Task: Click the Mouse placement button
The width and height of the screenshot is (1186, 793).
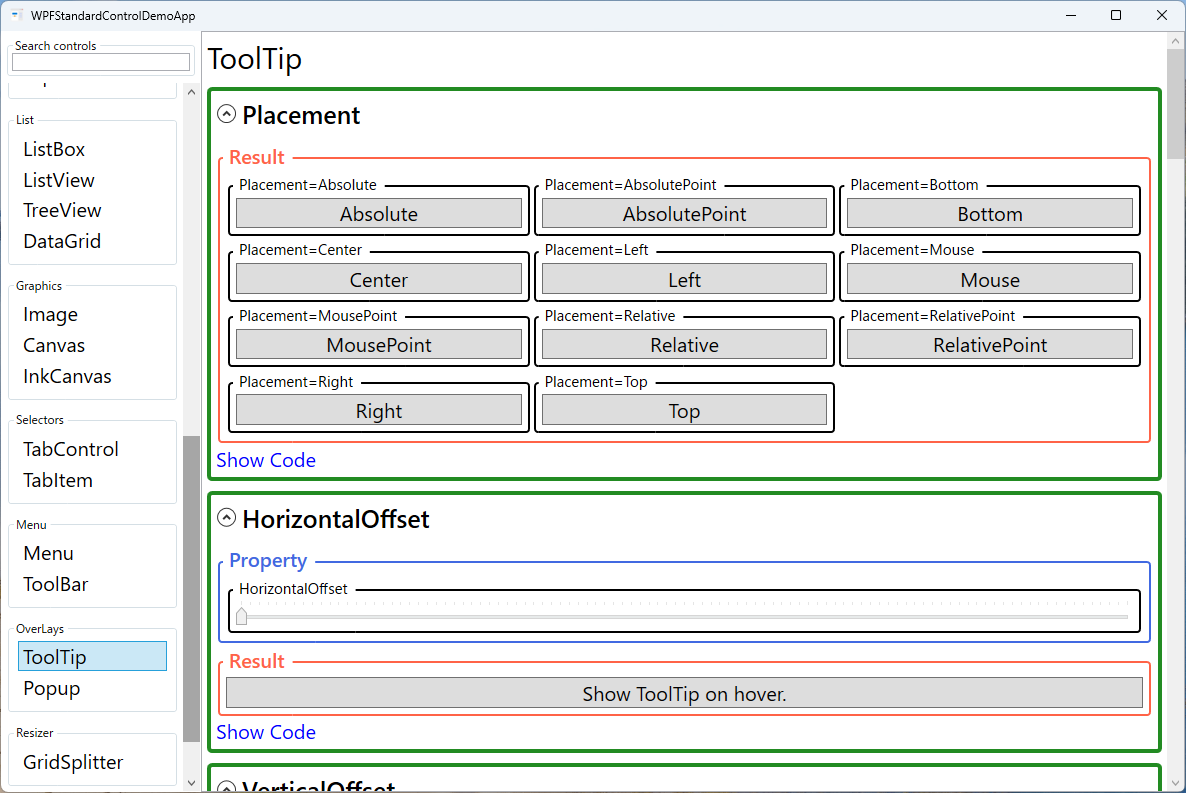Action: point(990,279)
